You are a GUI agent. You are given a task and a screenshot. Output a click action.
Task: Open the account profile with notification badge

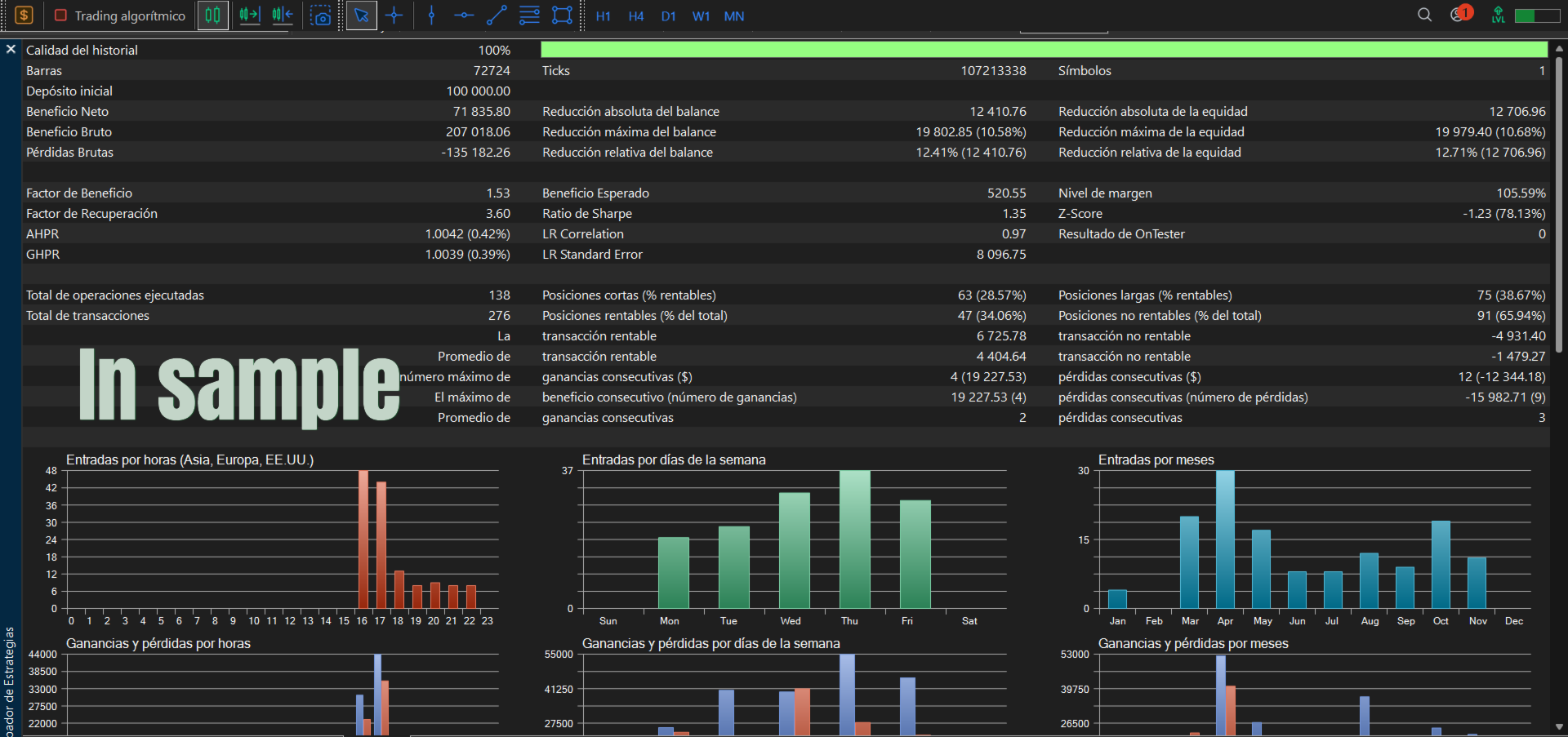pyautogui.click(x=1460, y=14)
